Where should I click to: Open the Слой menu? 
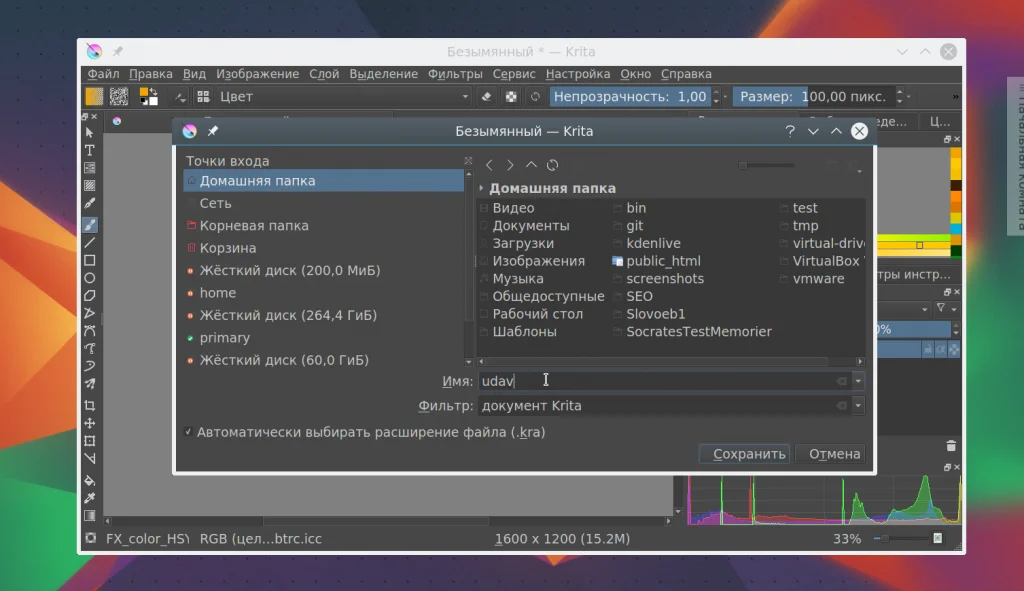324,74
